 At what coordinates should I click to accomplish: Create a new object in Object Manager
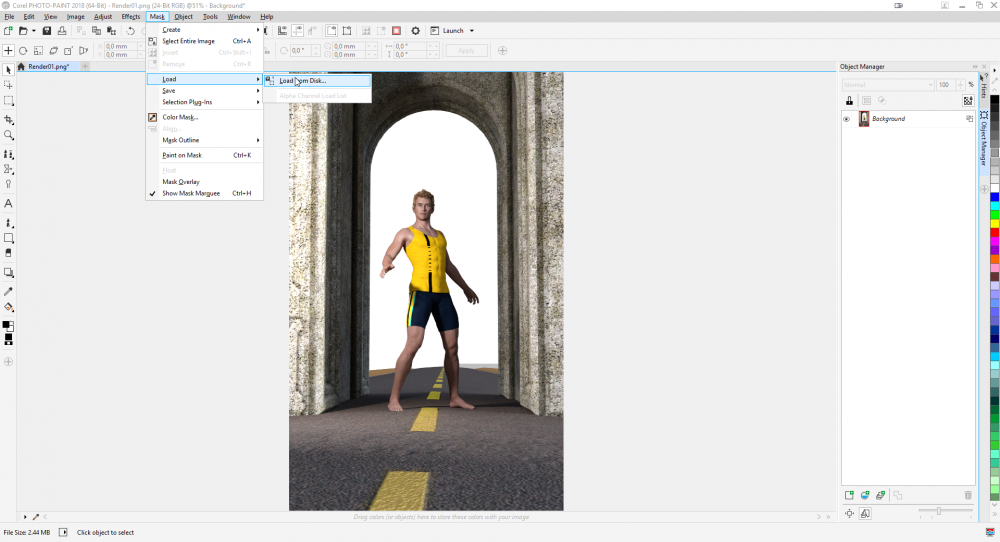849,495
